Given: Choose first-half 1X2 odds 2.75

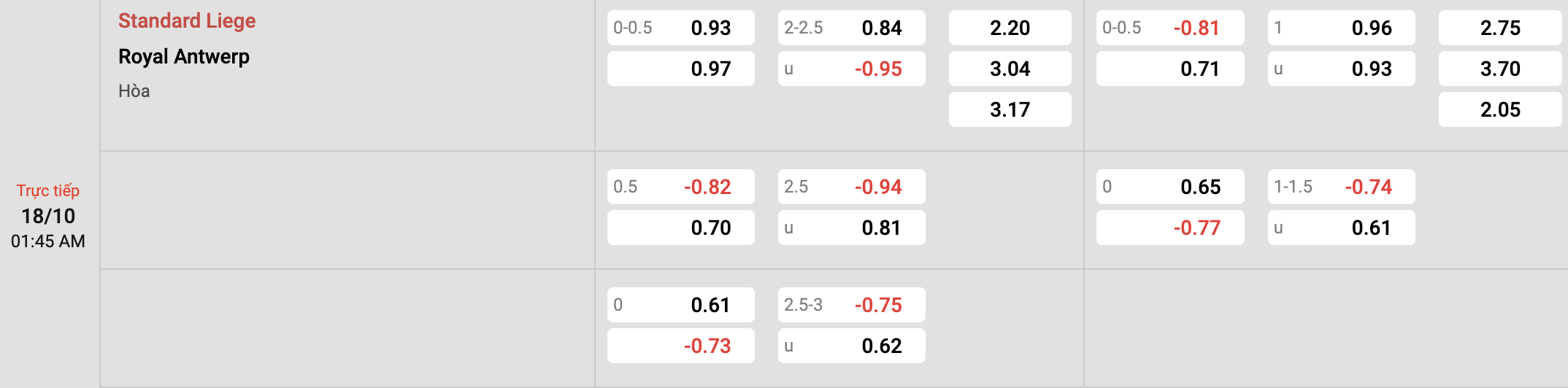Looking at the screenshot, I should click(x=1500, y=28).
